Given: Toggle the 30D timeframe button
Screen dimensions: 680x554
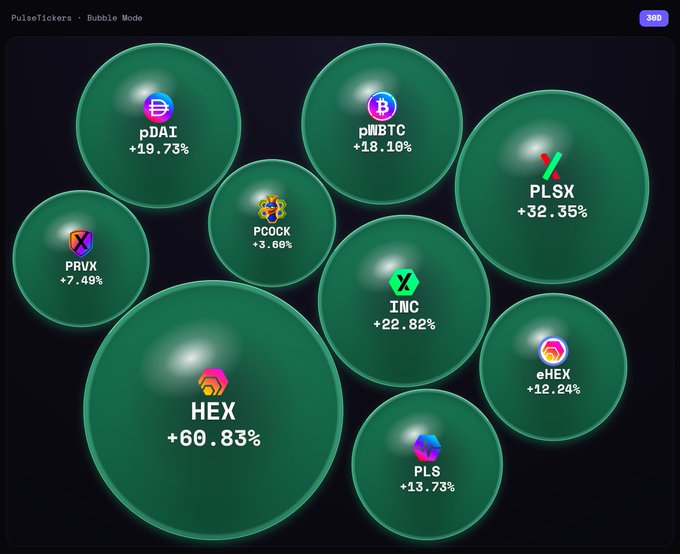Looking at the screenshot, I should point(654,18).
